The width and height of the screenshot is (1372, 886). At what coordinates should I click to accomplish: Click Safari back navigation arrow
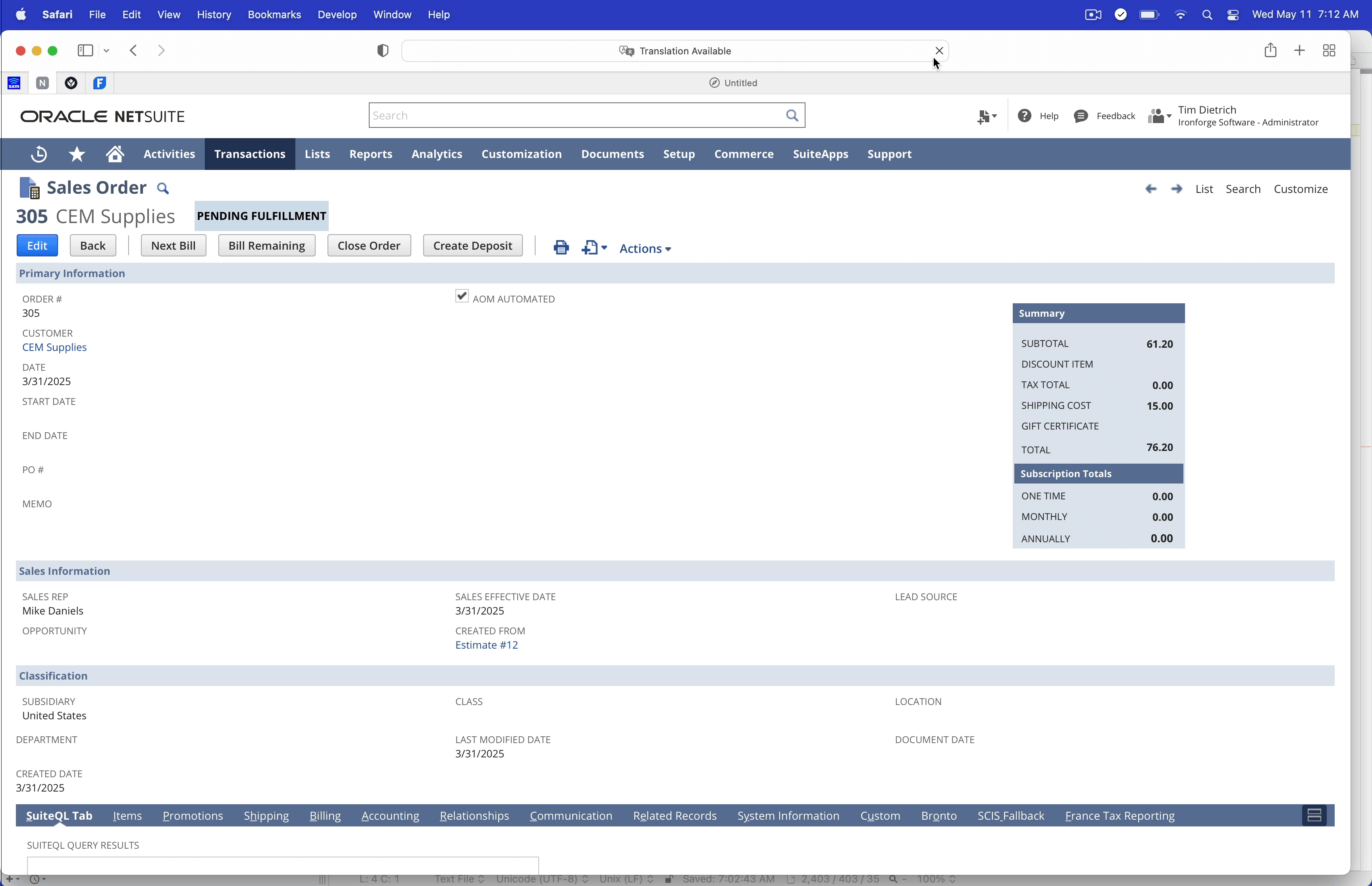[x=133, y=51]
